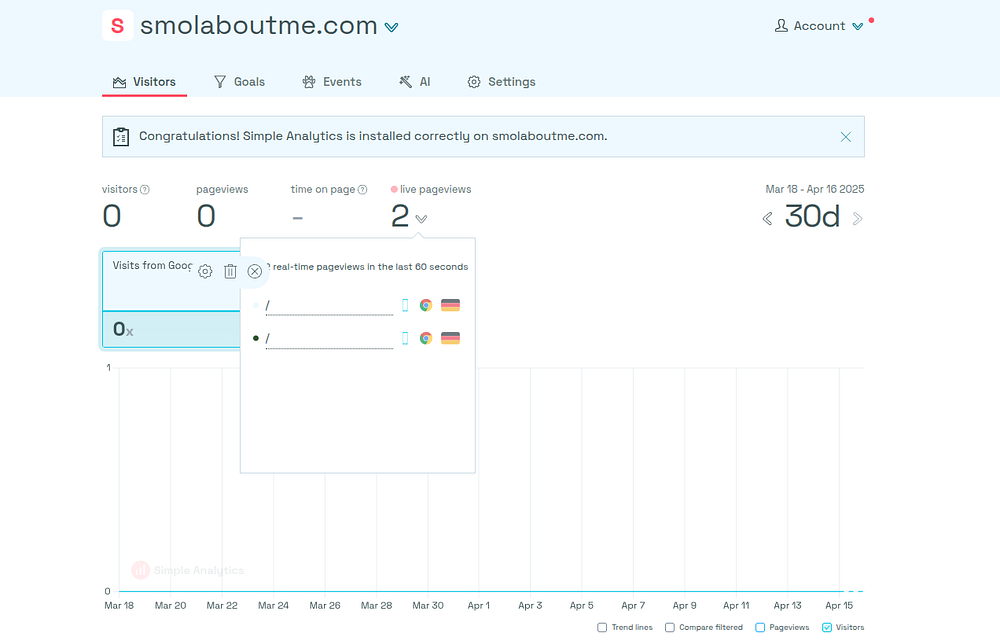
Task: Expand the smolaboutme.com site dropdown
Action: (x=392, y=27)
